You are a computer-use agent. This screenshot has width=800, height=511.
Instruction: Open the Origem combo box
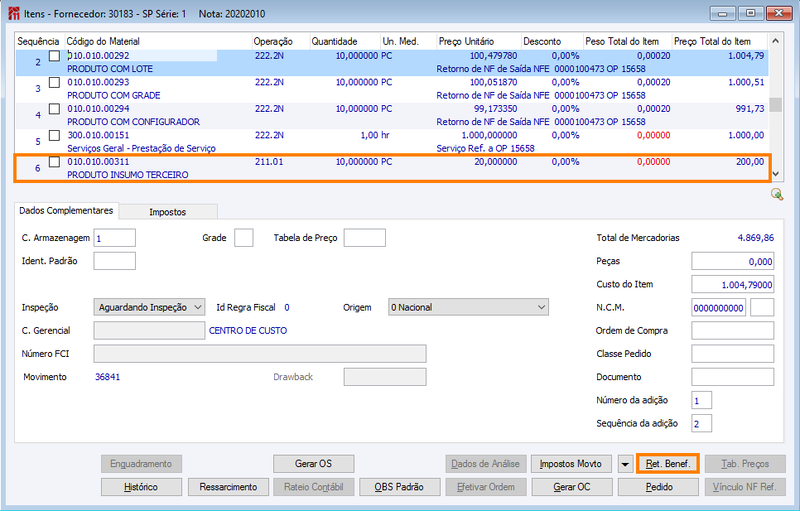pyautogui.click(x=468, y=308)
